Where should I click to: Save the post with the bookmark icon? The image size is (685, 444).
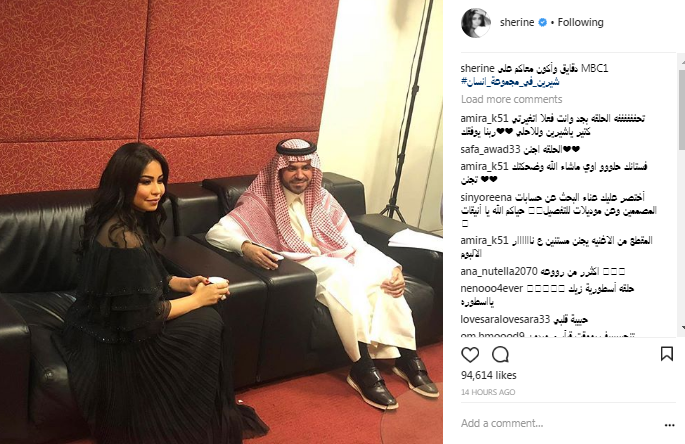point(667,354)
